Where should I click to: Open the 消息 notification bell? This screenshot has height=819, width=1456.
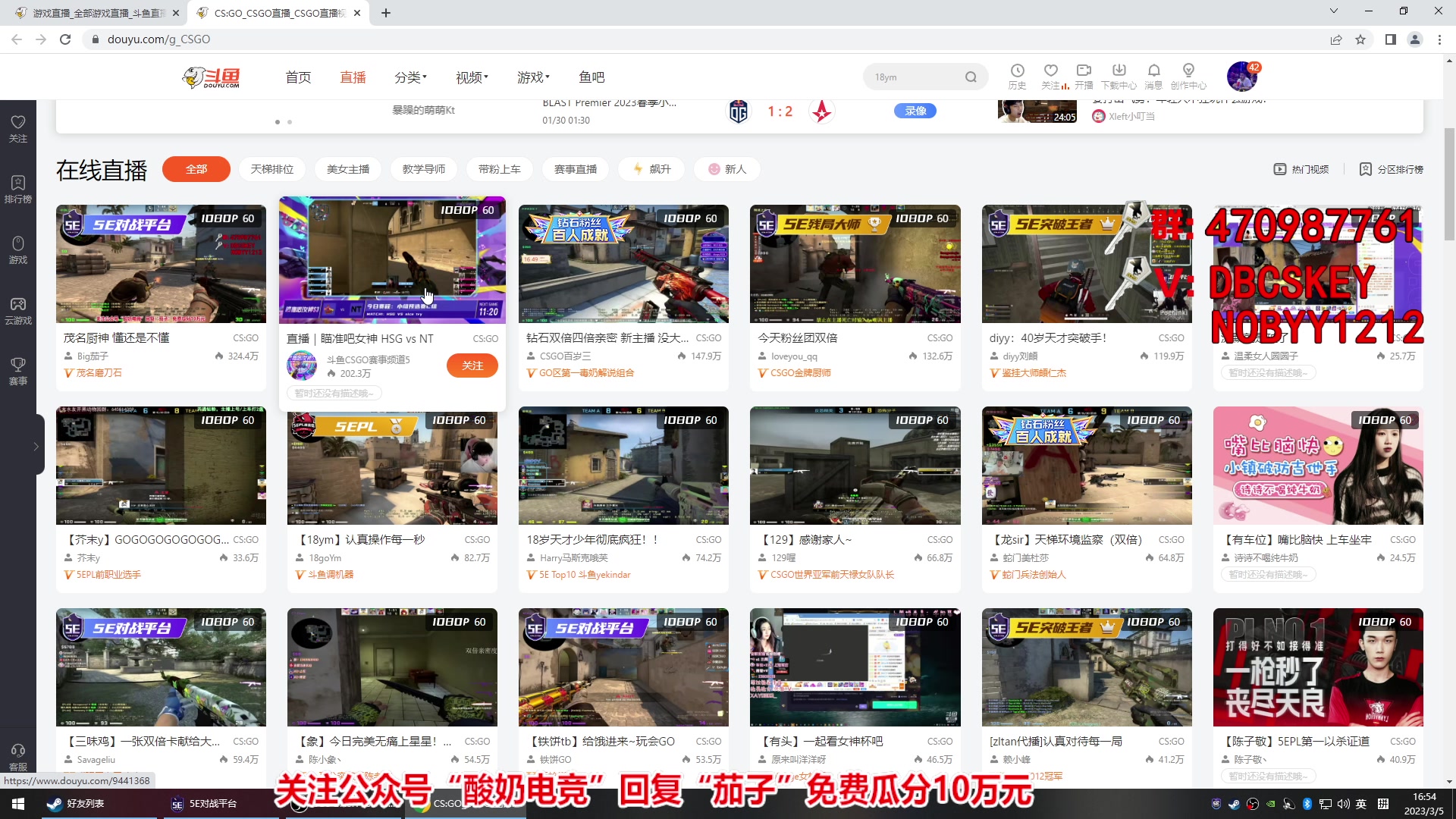pos(1153,77)
